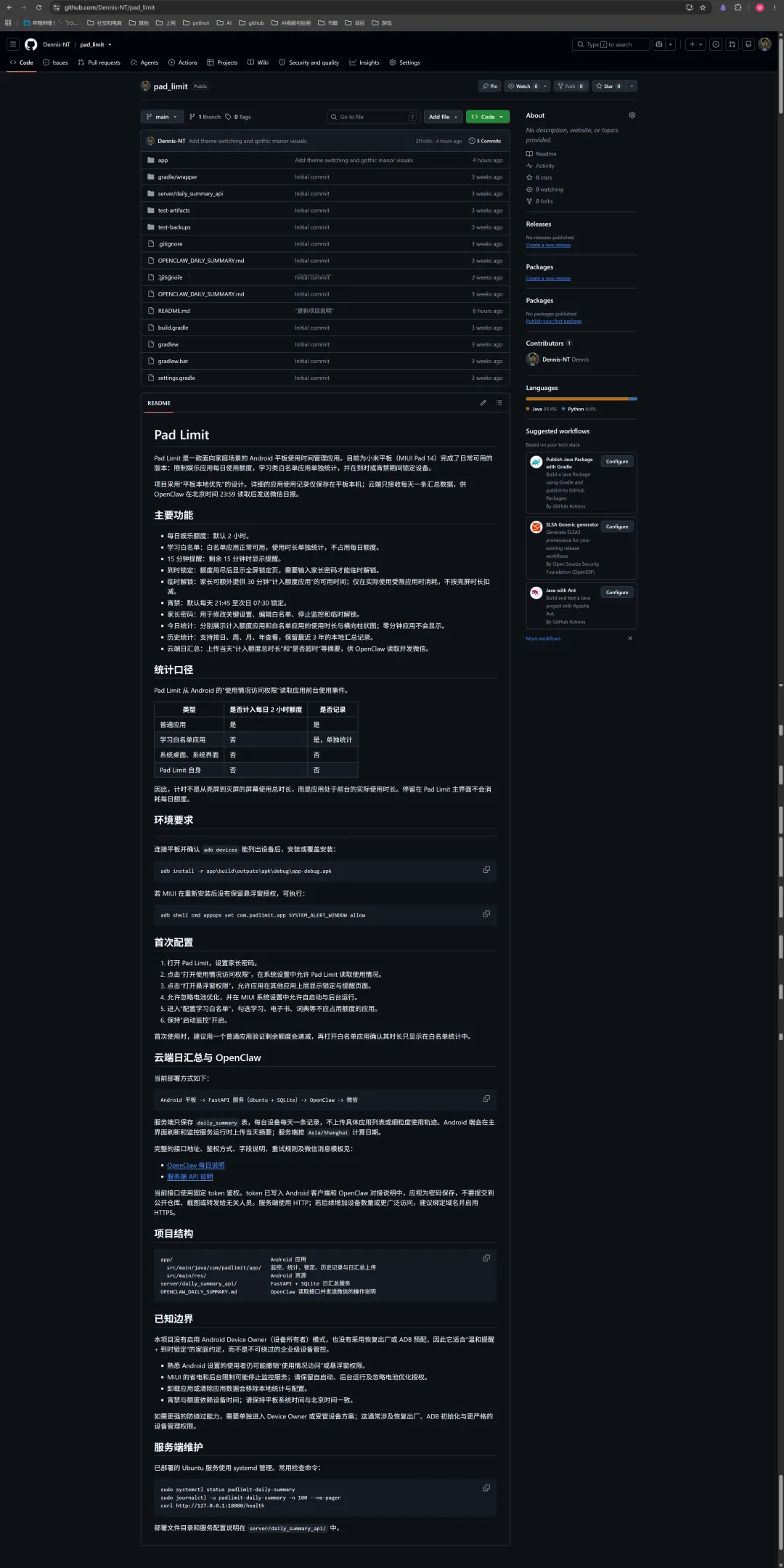Open Copilot chat icon in the GitHub header
Screen dimensions: 784x1568
pos(659,44)
